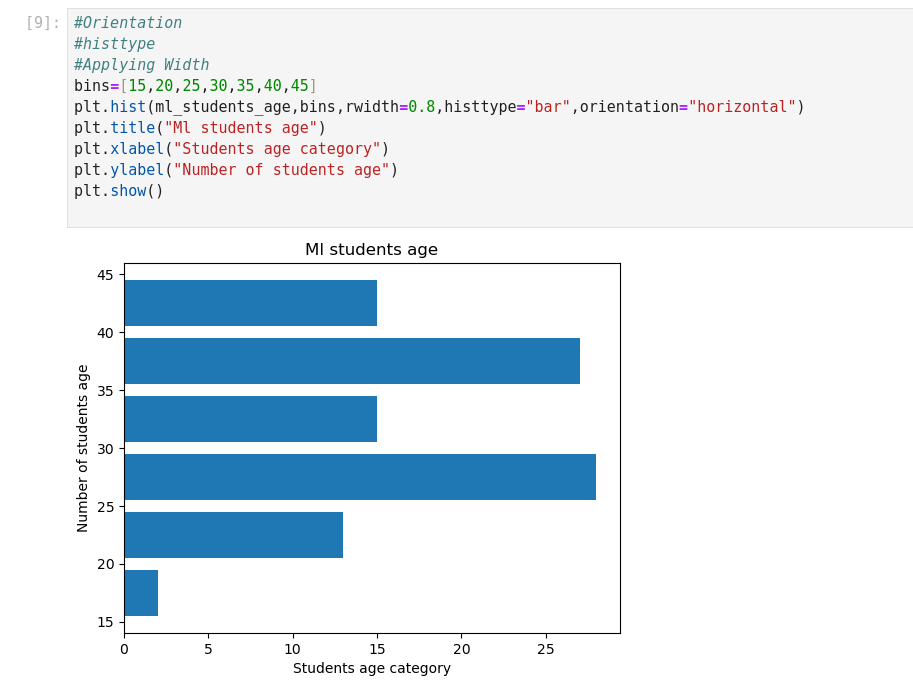Click the plt.show() line
This screenshot has height=689, width=913.
pos(118,191)
